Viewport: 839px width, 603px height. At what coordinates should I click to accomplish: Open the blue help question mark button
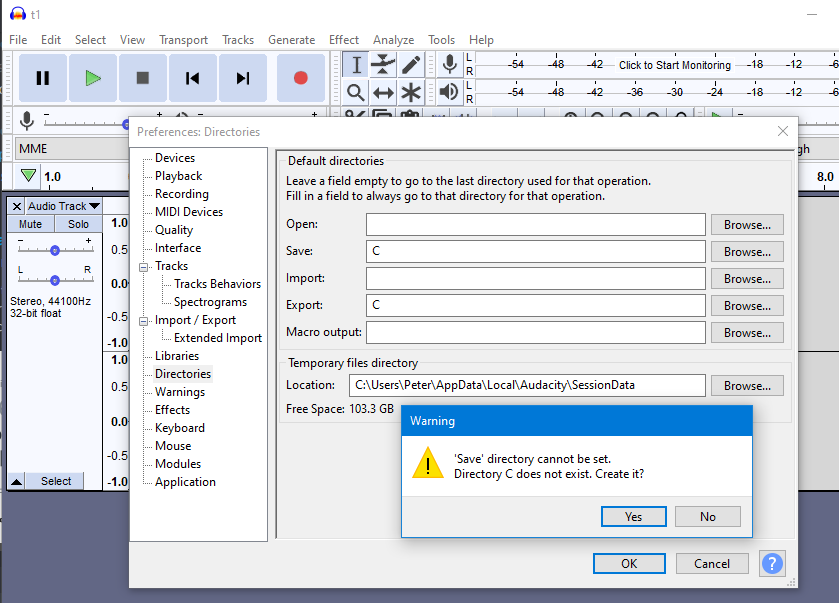tap(772, 563)
